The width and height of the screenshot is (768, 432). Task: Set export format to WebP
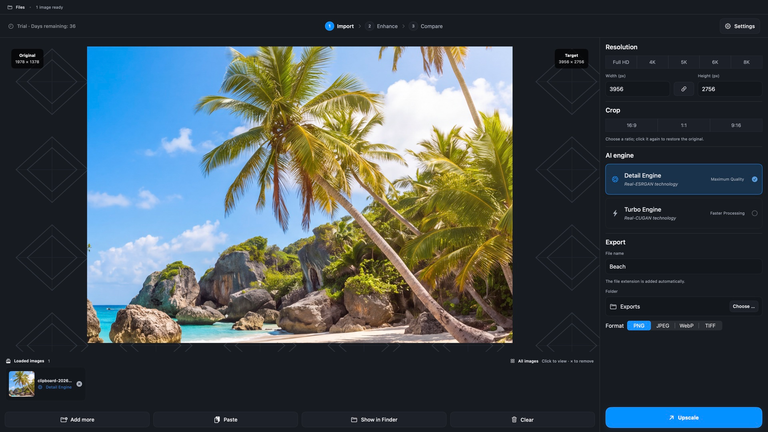686,326
